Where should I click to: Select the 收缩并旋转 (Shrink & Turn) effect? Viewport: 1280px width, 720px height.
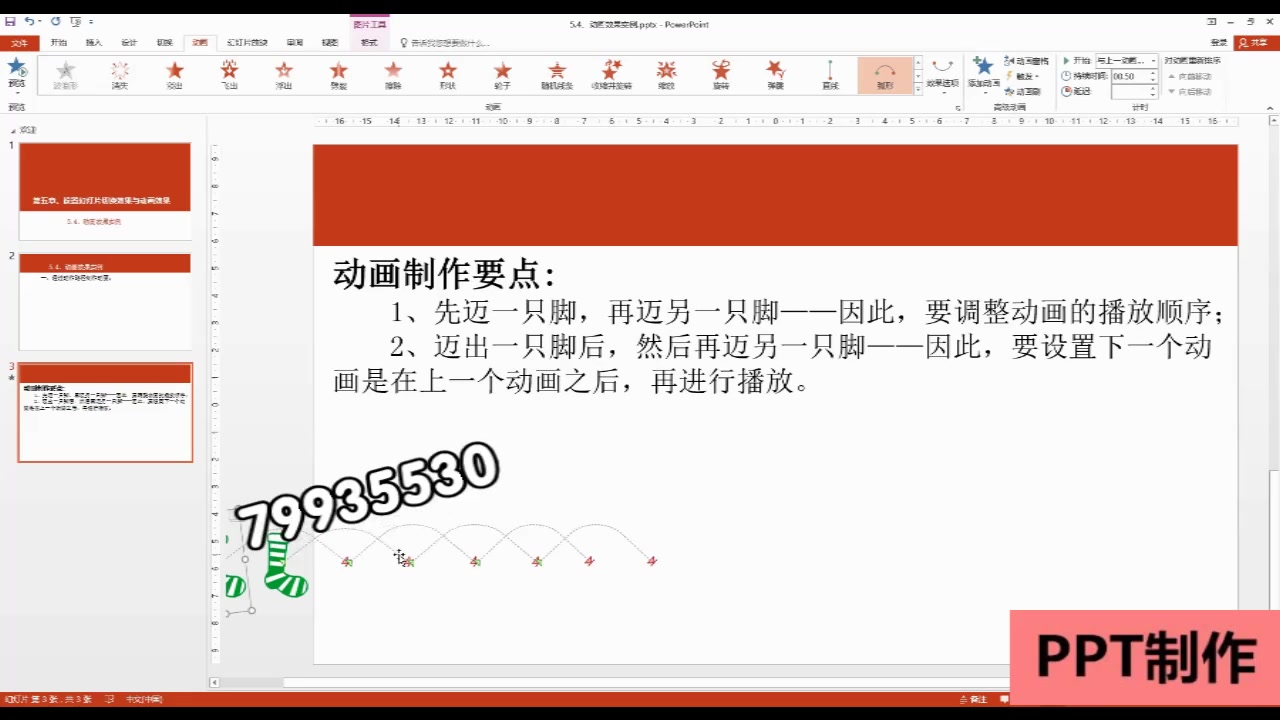click(x=612, y=75)
